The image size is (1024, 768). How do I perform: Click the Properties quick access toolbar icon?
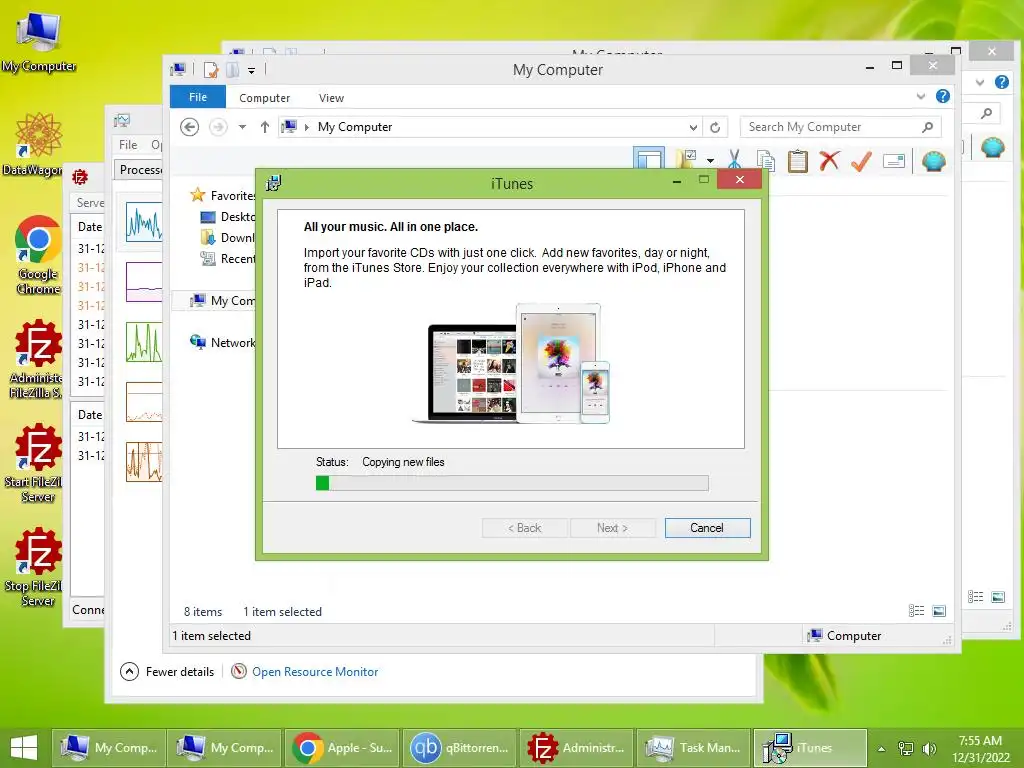210,69
